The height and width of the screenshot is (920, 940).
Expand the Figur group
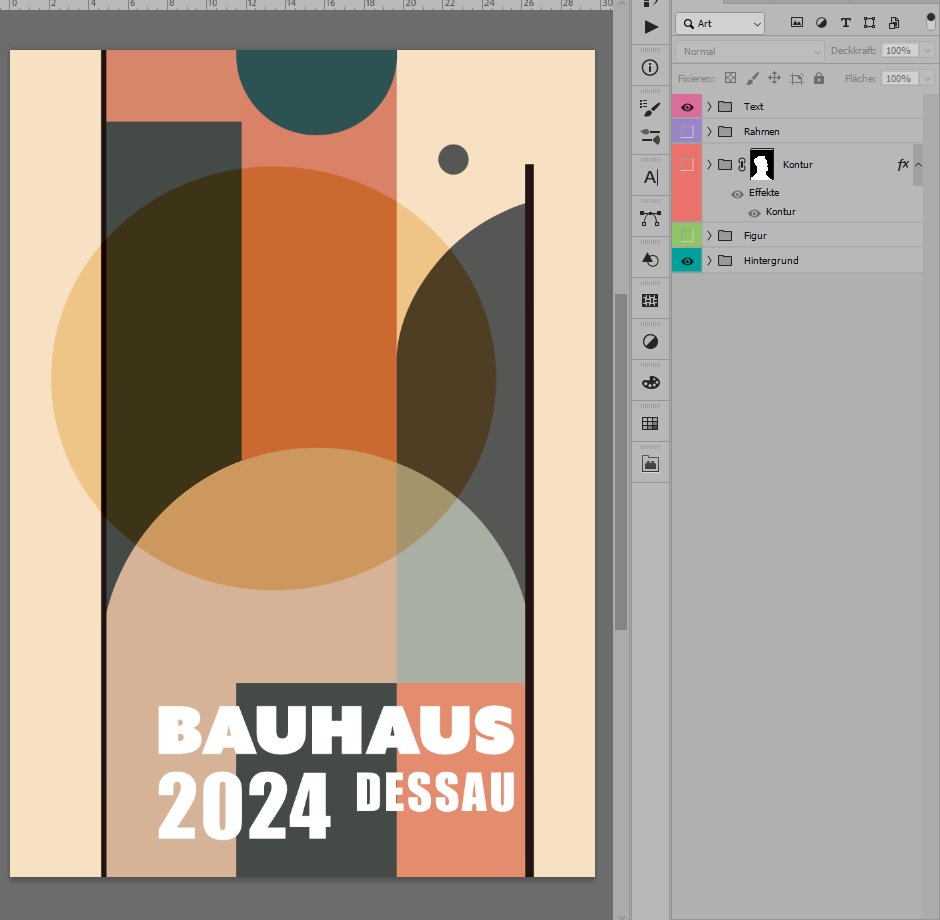click(709, 236)
